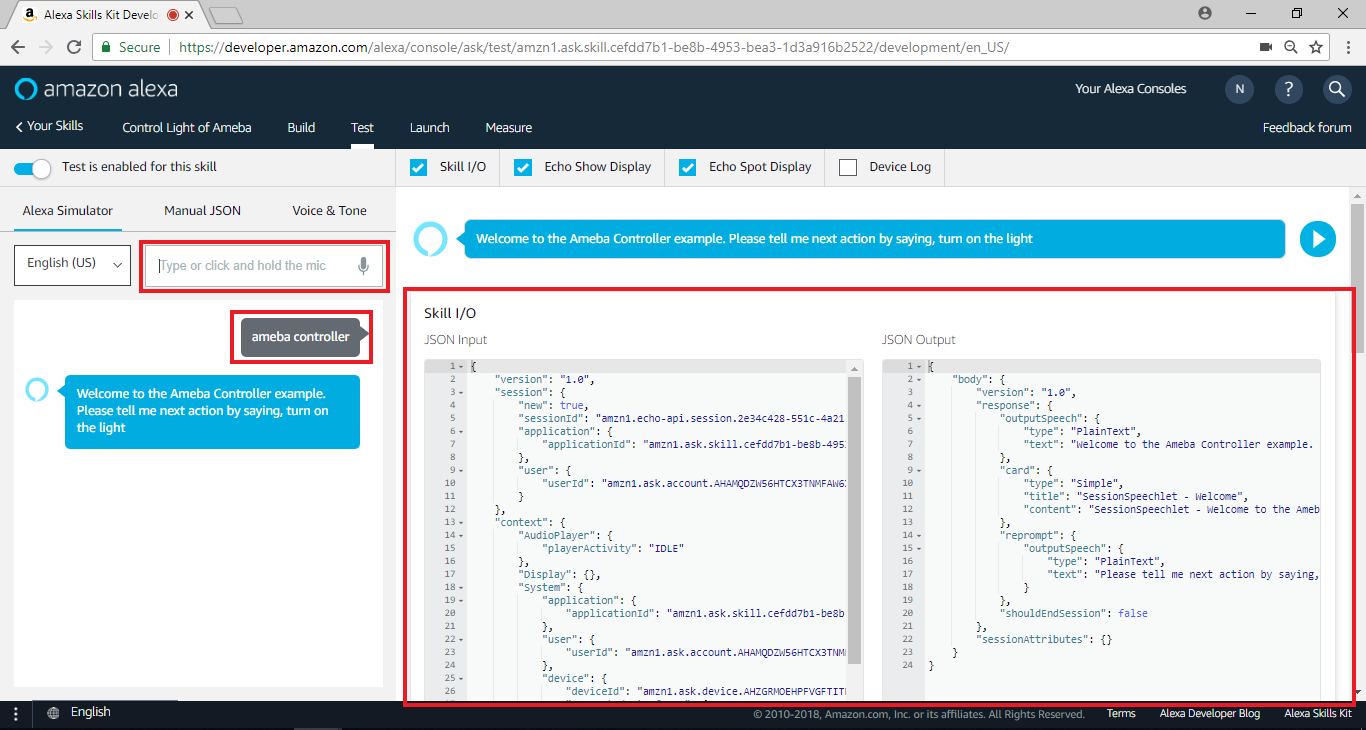Click the secure padlock icon
1366x730 pixels.
tap(105, 47)
